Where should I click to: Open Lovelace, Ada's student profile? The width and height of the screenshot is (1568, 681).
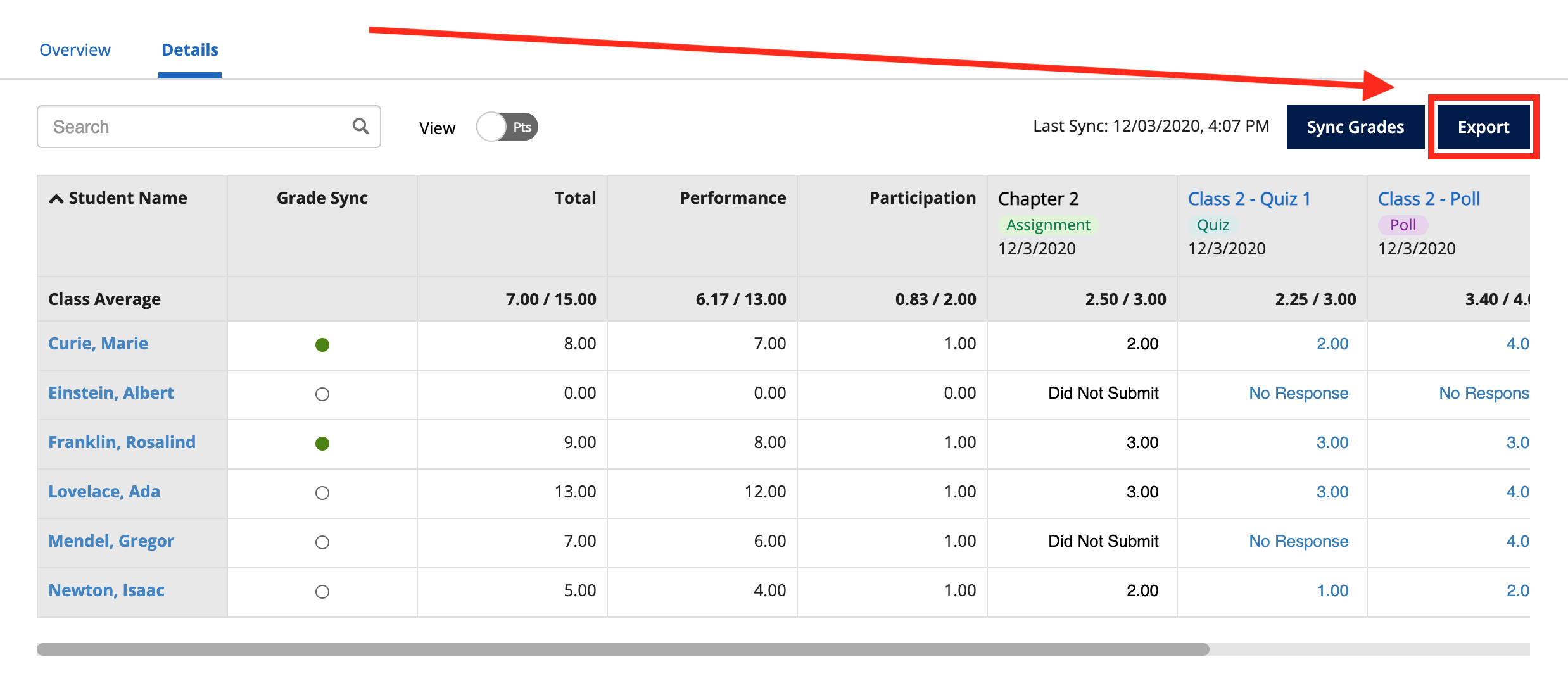point(104,492)
